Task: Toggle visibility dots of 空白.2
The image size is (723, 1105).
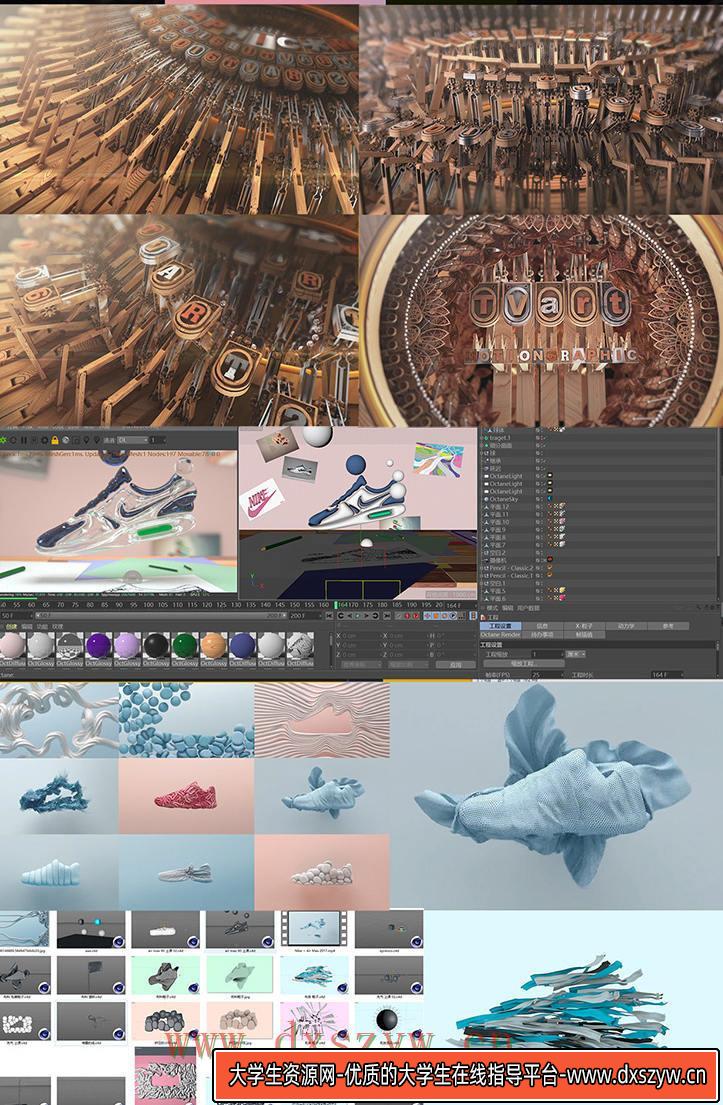Action: point(541,552)
